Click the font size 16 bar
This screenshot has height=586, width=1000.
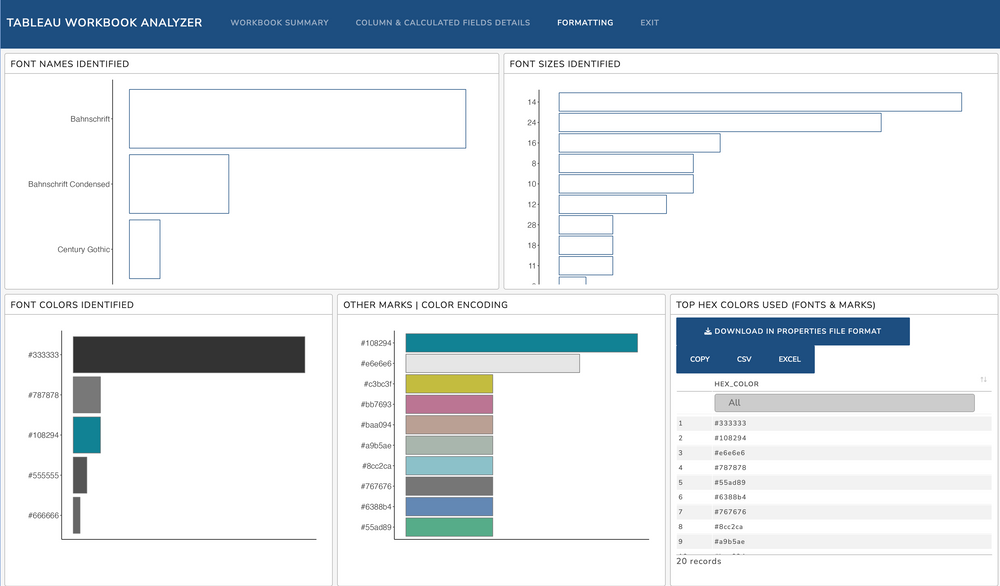tap(640, 143)
